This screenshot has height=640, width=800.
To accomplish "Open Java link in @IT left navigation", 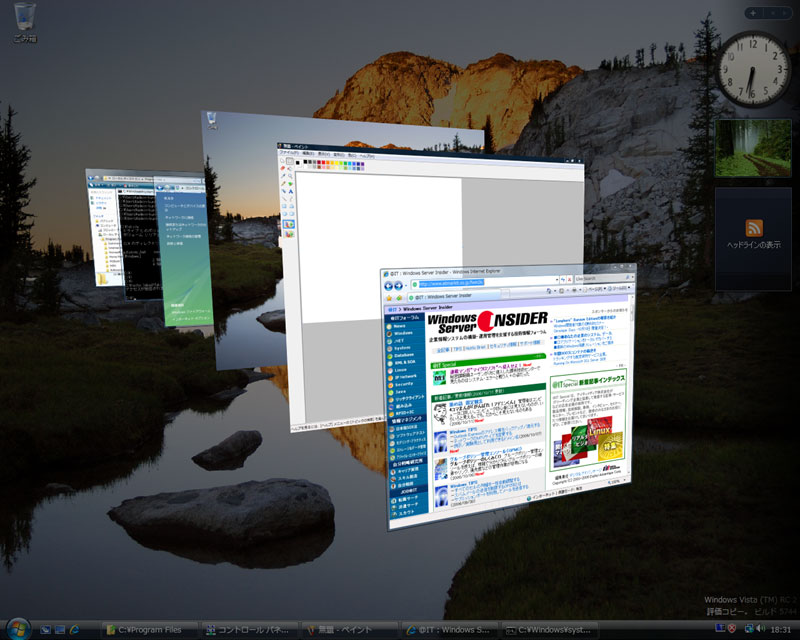I will (401, 391).
